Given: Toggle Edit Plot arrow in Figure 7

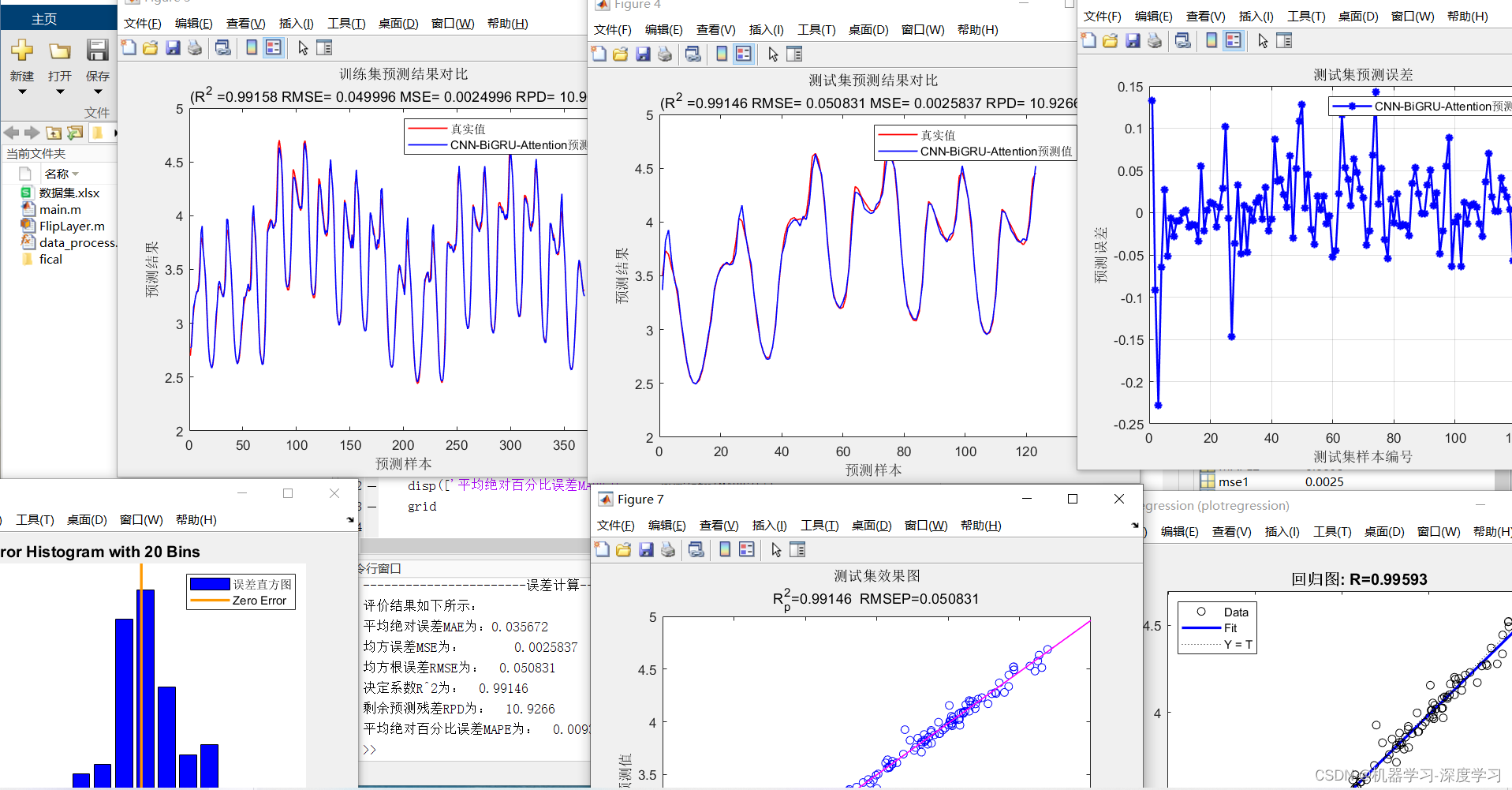Looking at the screenshot, I should coord(776,549).
